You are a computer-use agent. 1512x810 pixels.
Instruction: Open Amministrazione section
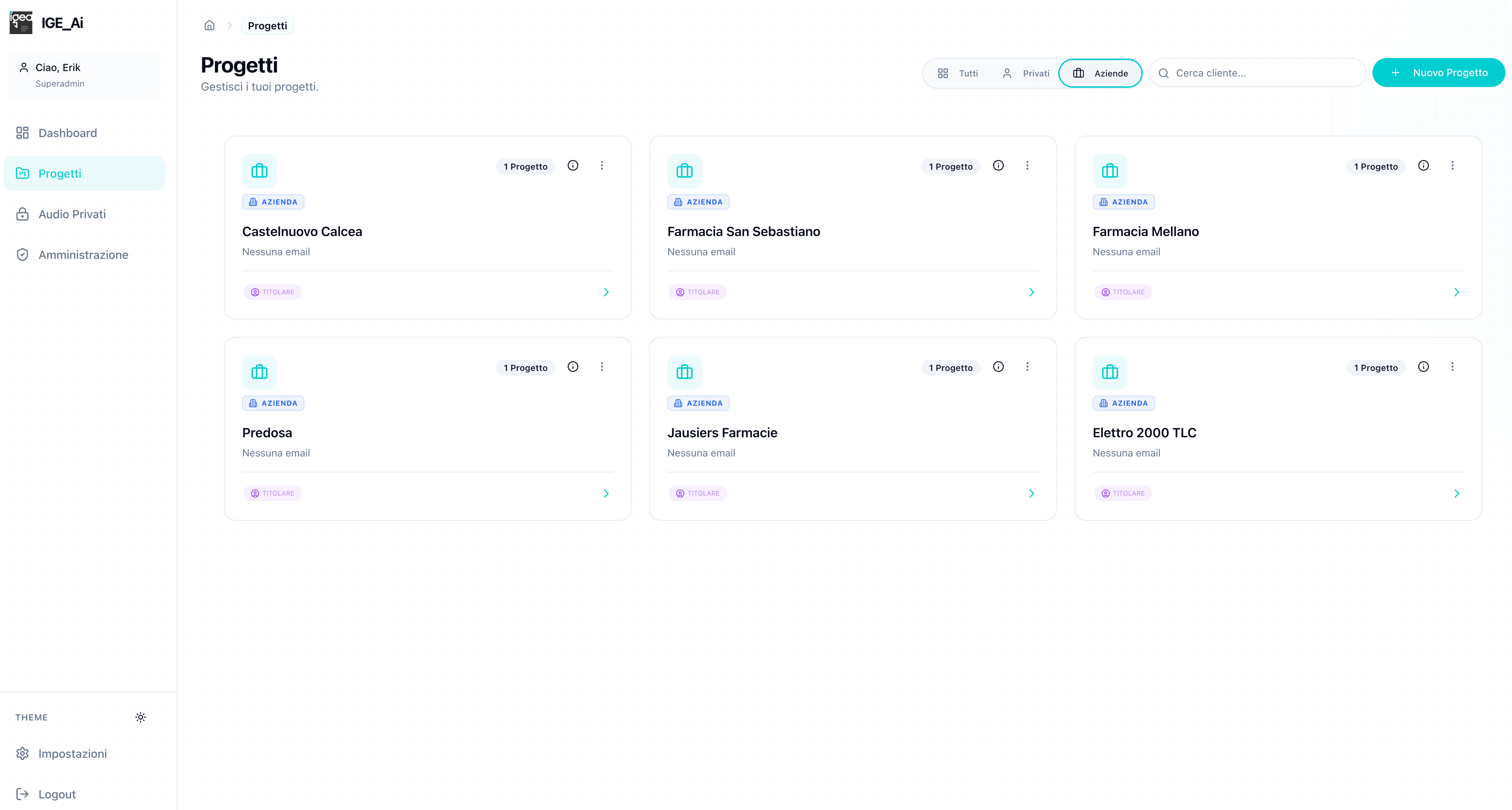tap(84, 254)
